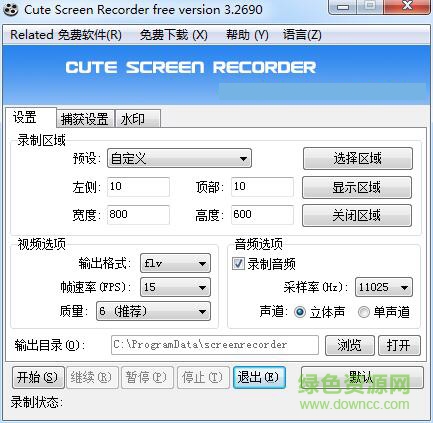The width and height of the screenshot is (433, 423).
Task: Close the Cute Screen Recorder window
Action: [x=408, y=6]
